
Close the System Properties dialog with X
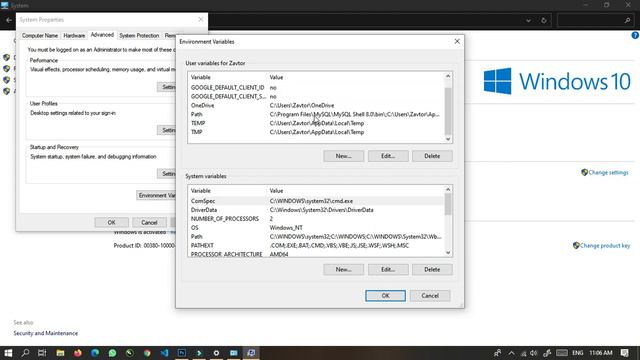(x=200, y=19)
